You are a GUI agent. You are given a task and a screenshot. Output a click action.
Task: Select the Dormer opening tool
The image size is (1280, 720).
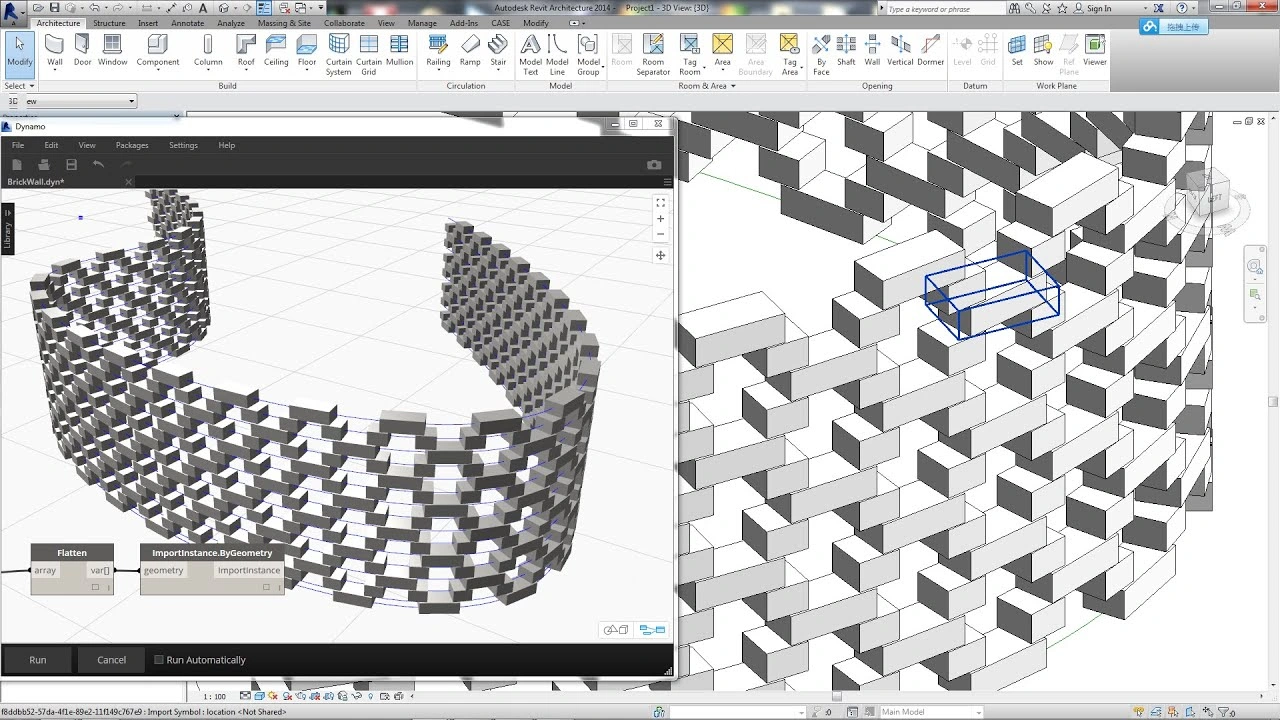(x=931, y=50)
